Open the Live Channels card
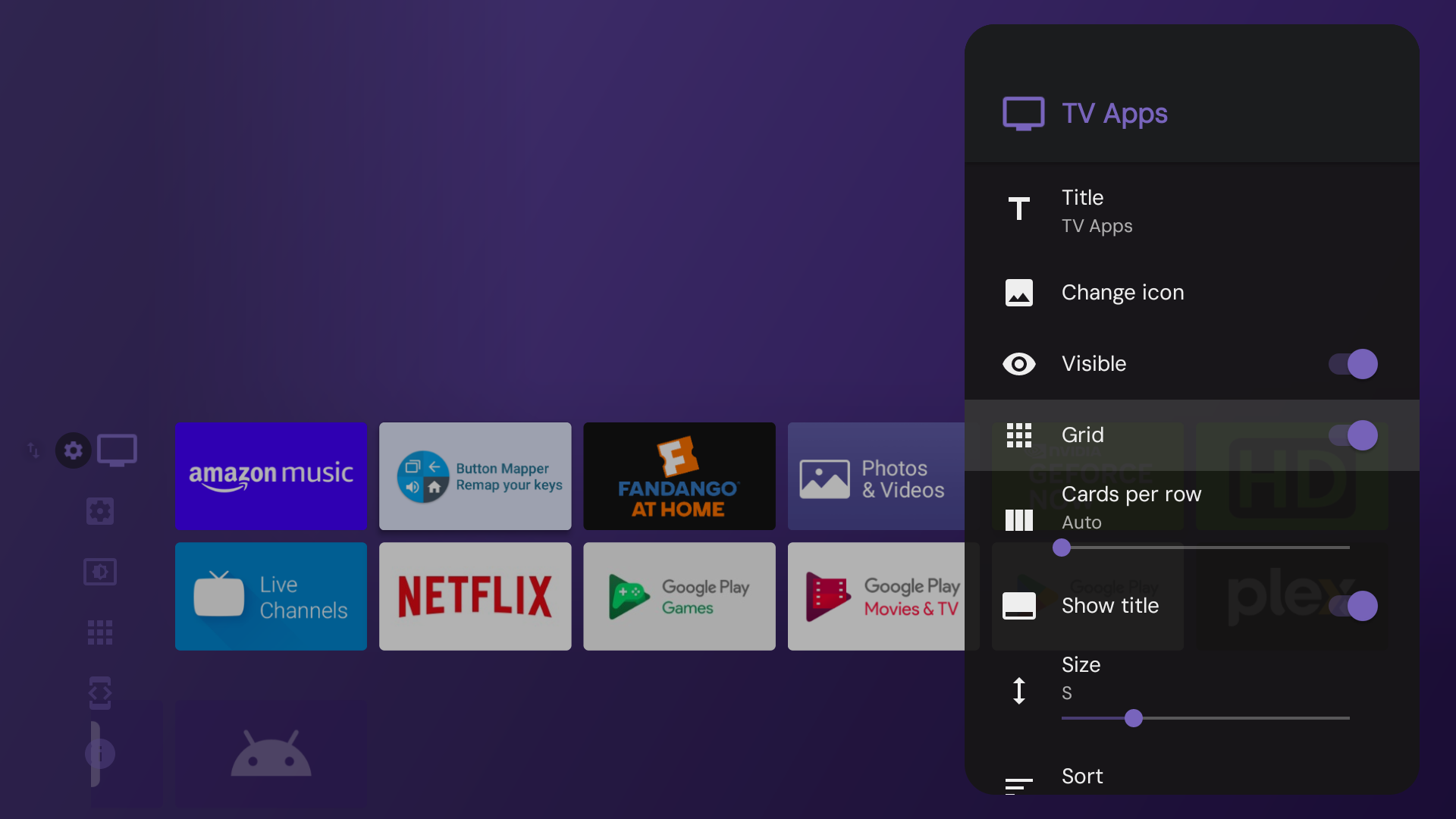 [271, 596]
